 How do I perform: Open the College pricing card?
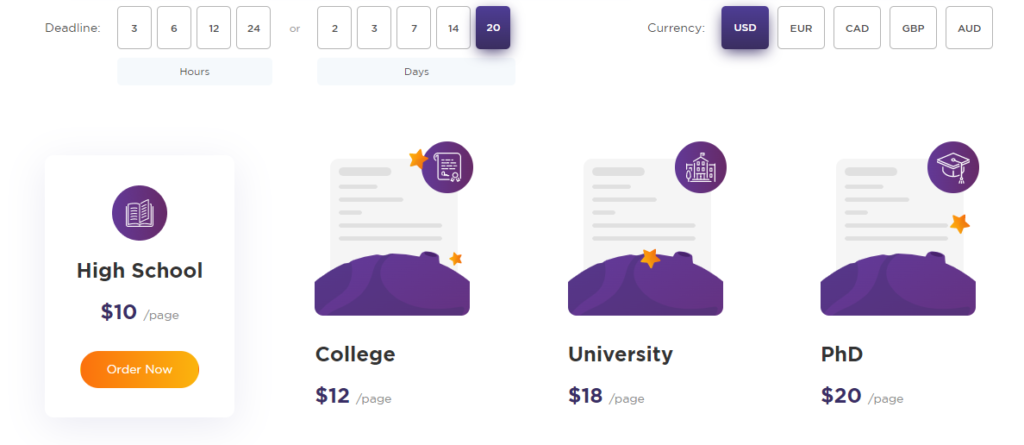(392, 274)
